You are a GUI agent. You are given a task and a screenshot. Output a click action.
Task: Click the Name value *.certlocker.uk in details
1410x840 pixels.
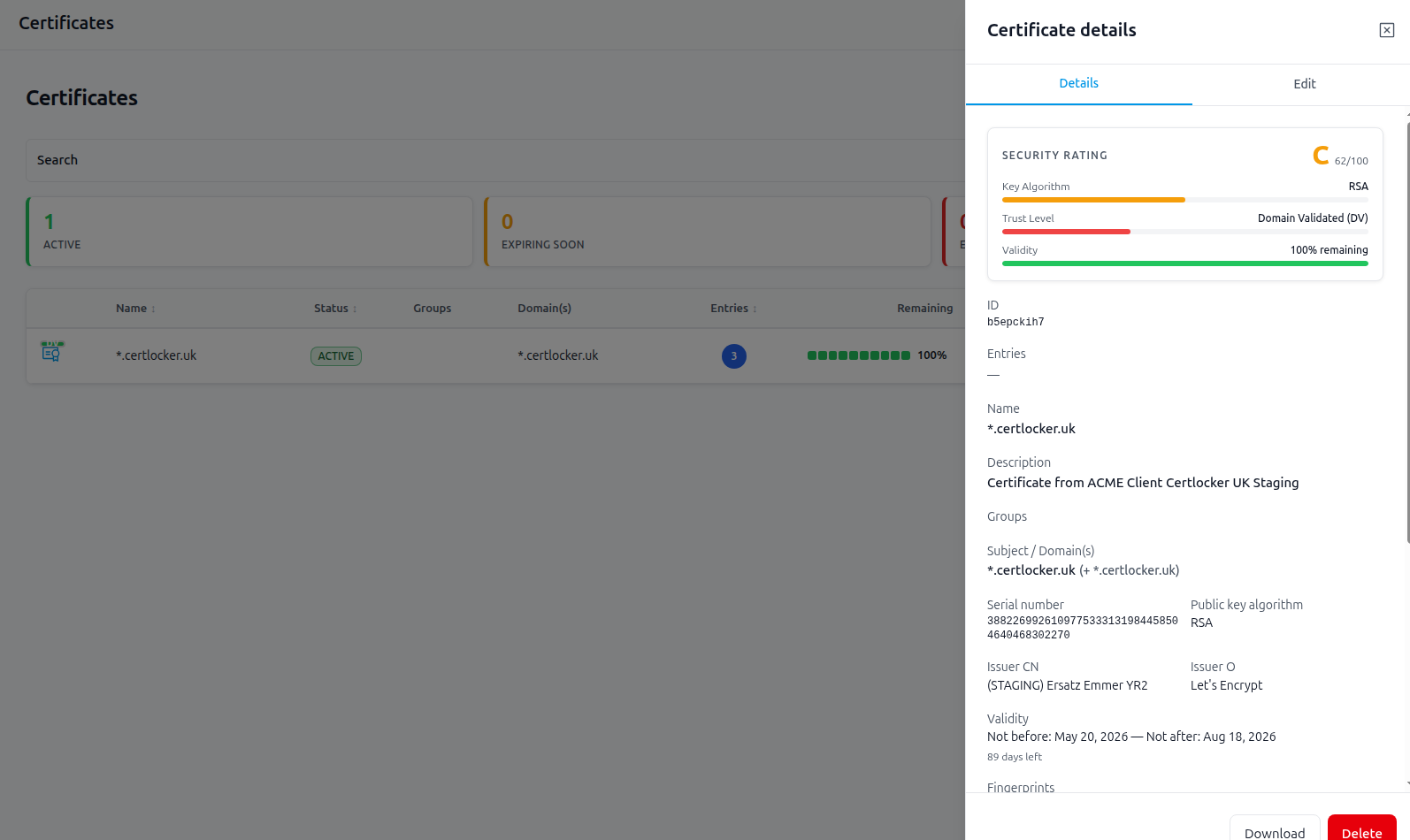pos(1031,429)
